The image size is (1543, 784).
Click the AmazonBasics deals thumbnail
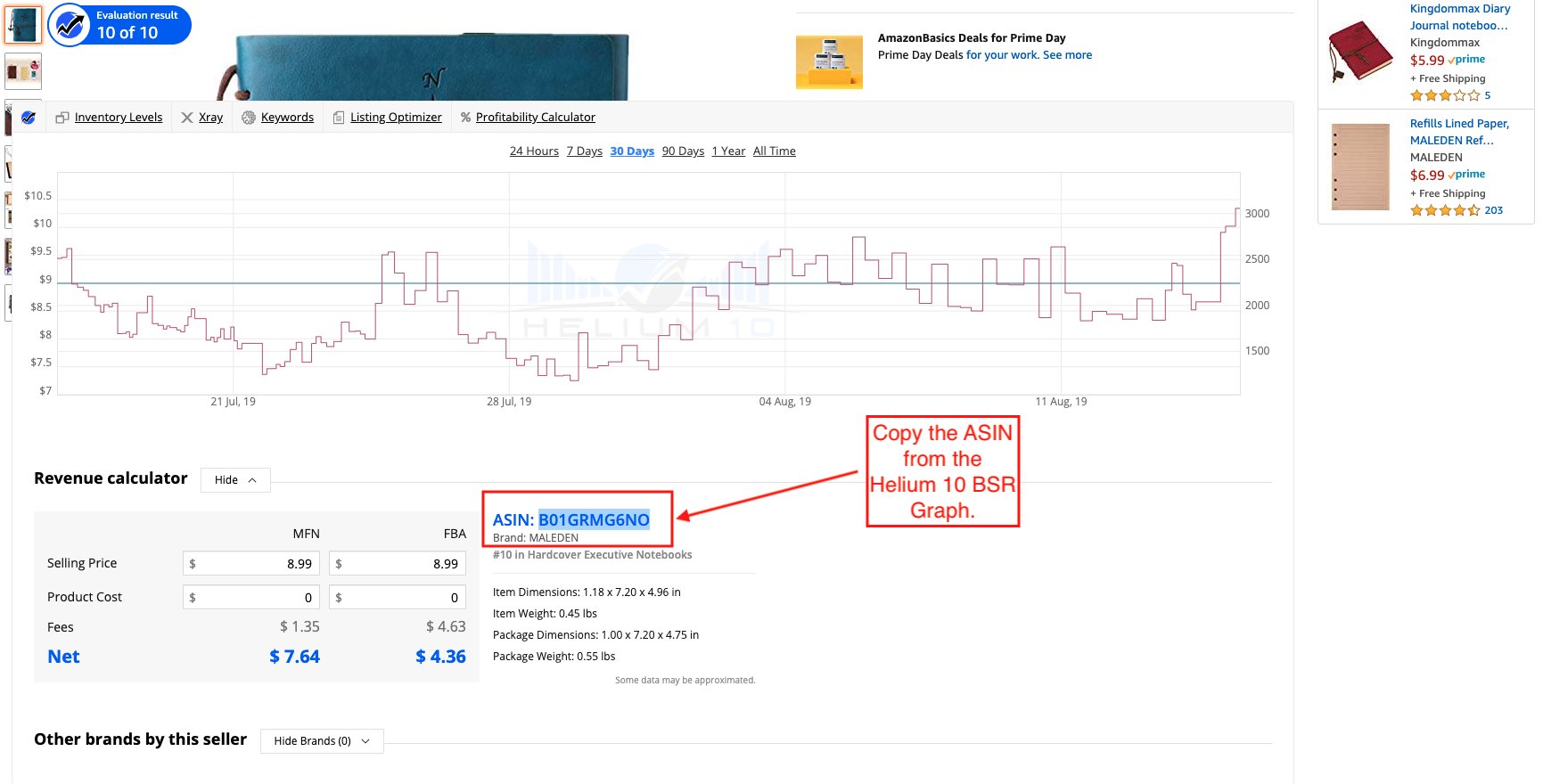[x=829, y=62]
